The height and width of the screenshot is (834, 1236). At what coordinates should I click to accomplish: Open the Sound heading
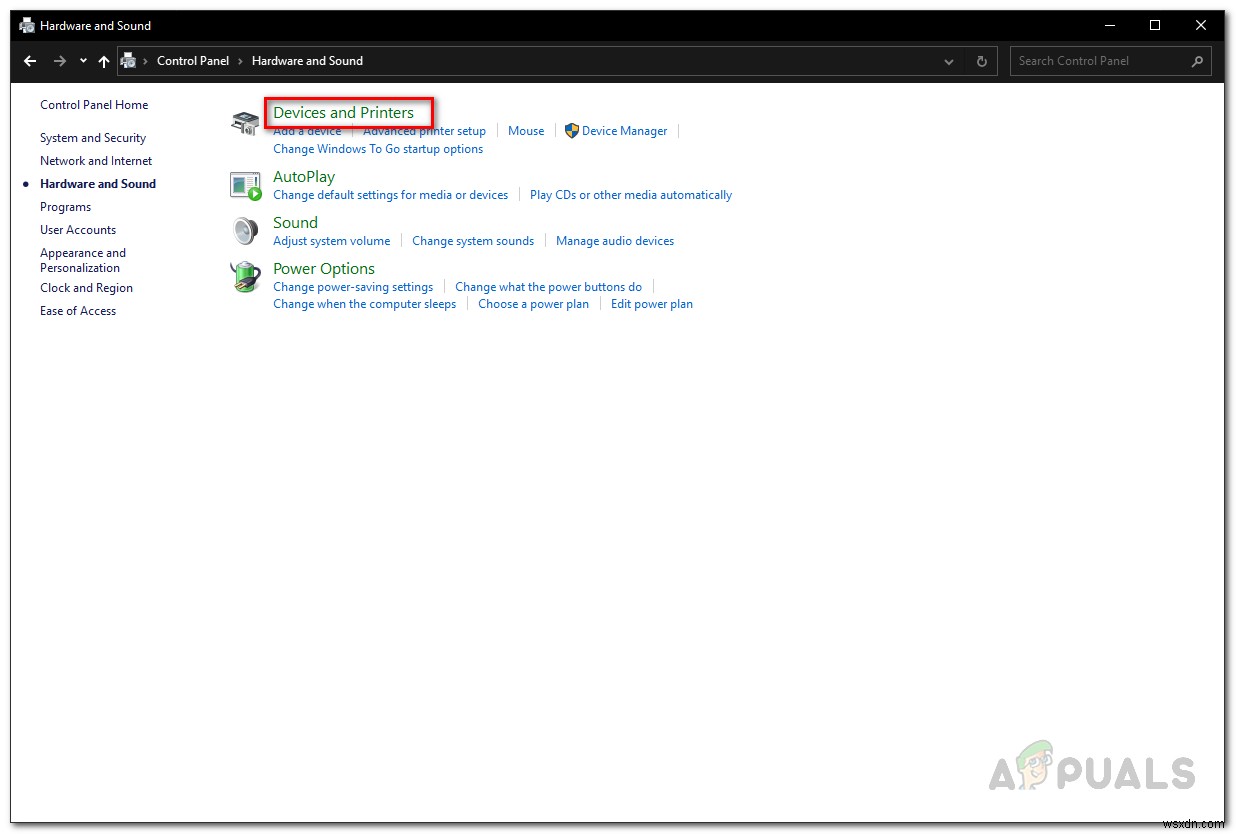point(295,223)
